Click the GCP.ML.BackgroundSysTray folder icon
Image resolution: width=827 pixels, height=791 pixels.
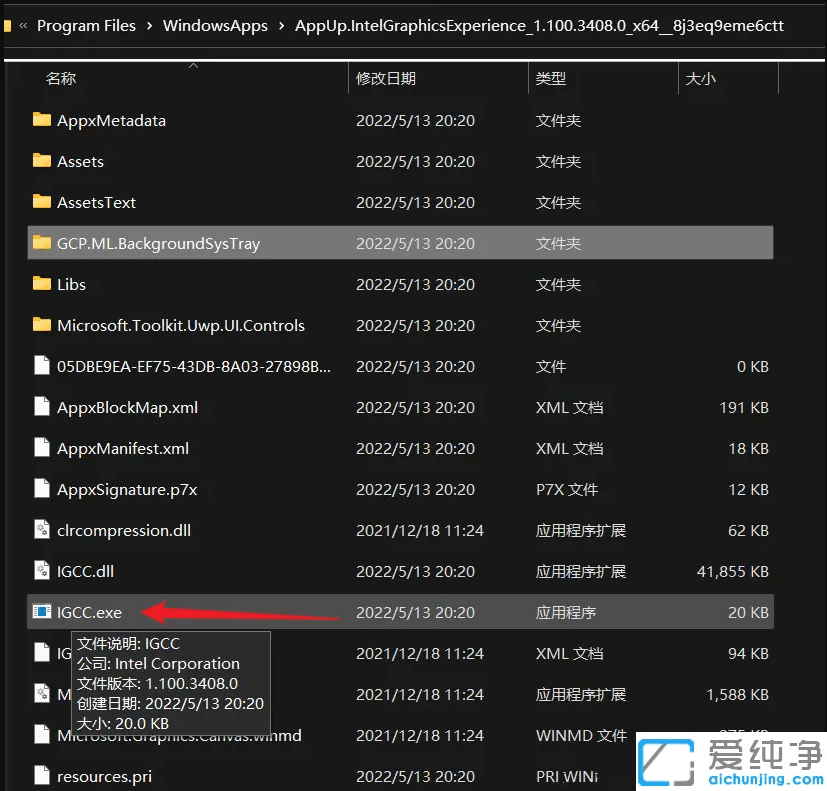click(41, 242)
